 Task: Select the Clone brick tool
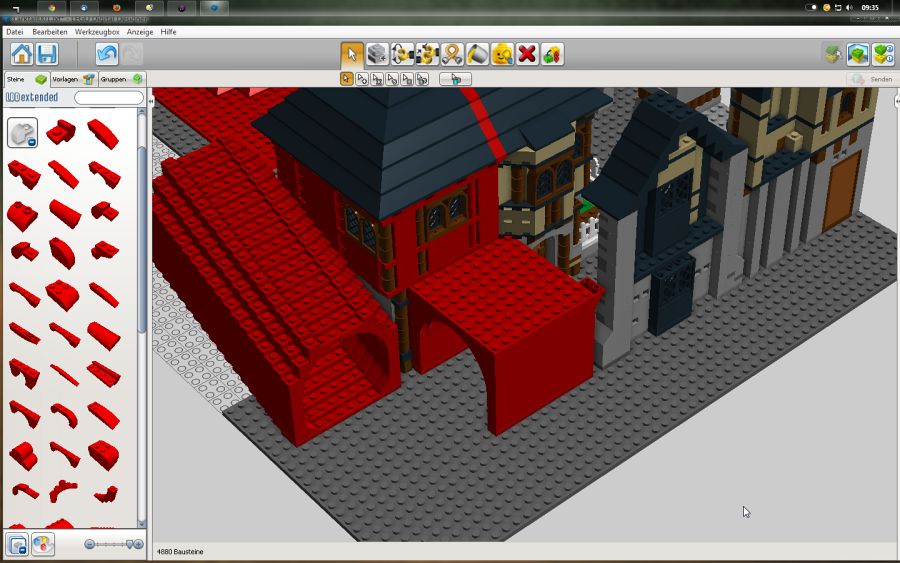tap(377, 54)
